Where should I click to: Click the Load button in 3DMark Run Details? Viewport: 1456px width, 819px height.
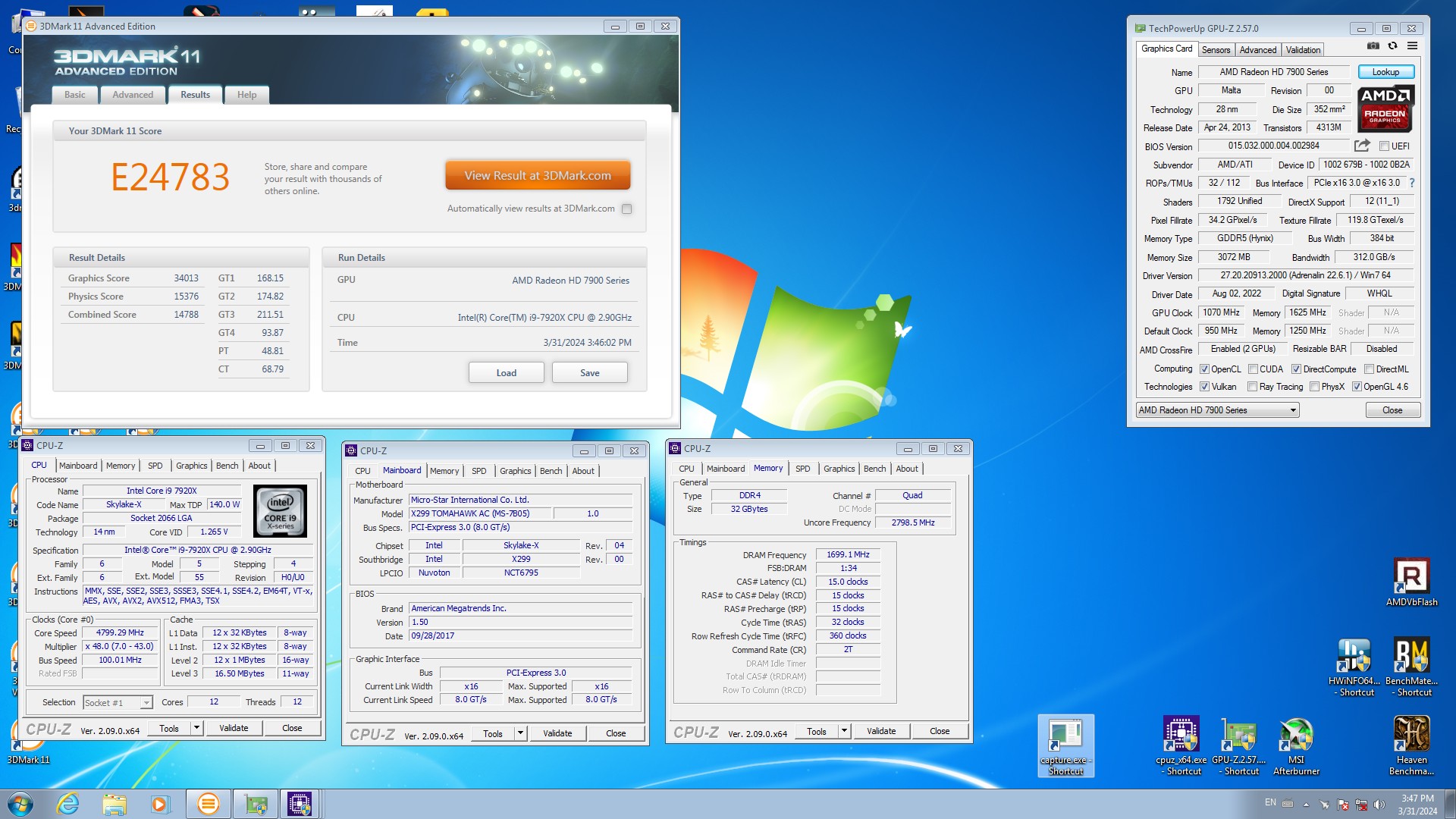click(x=506, y=372)
